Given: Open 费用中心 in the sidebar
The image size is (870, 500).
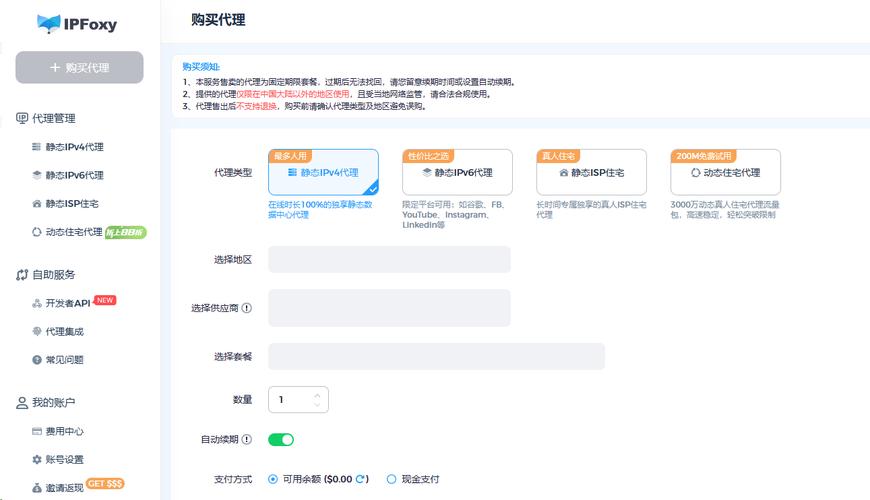Looking at the screenshot, I should [64, 431].
